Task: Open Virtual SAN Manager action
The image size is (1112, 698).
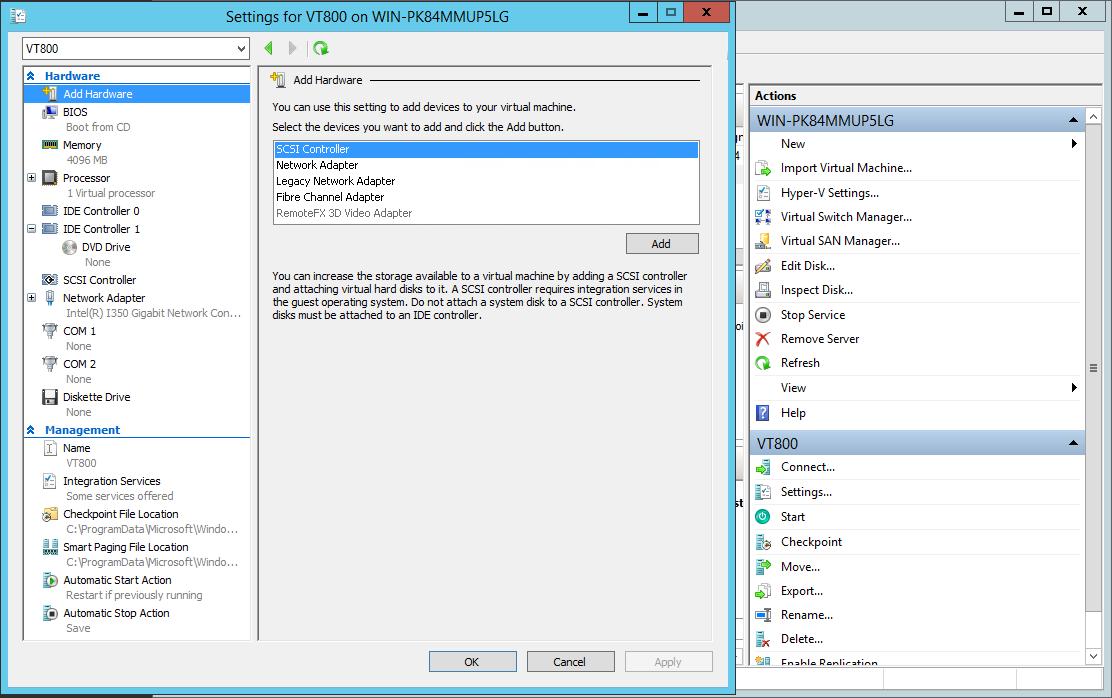Action: pyautogui.click(x=840, y=240)
